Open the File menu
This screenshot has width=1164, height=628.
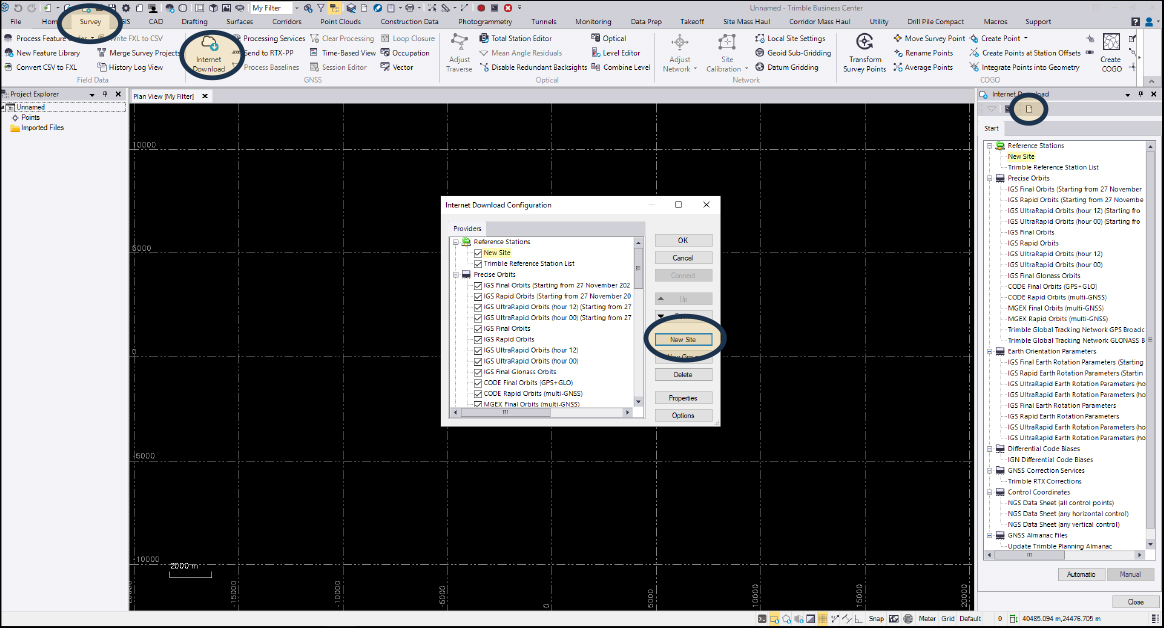(x=16, y=22)
